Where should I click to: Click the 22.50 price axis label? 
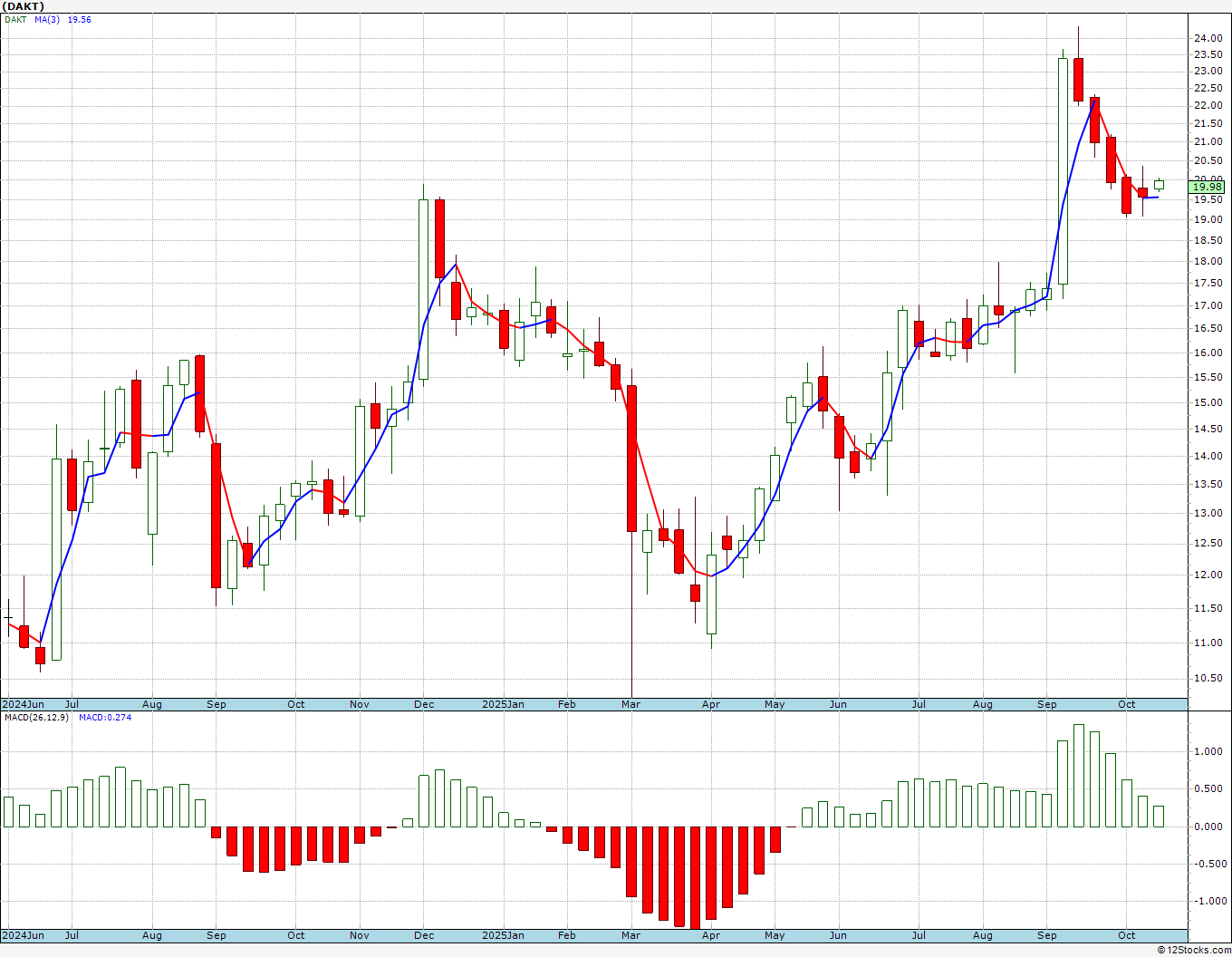(1208, 88)
